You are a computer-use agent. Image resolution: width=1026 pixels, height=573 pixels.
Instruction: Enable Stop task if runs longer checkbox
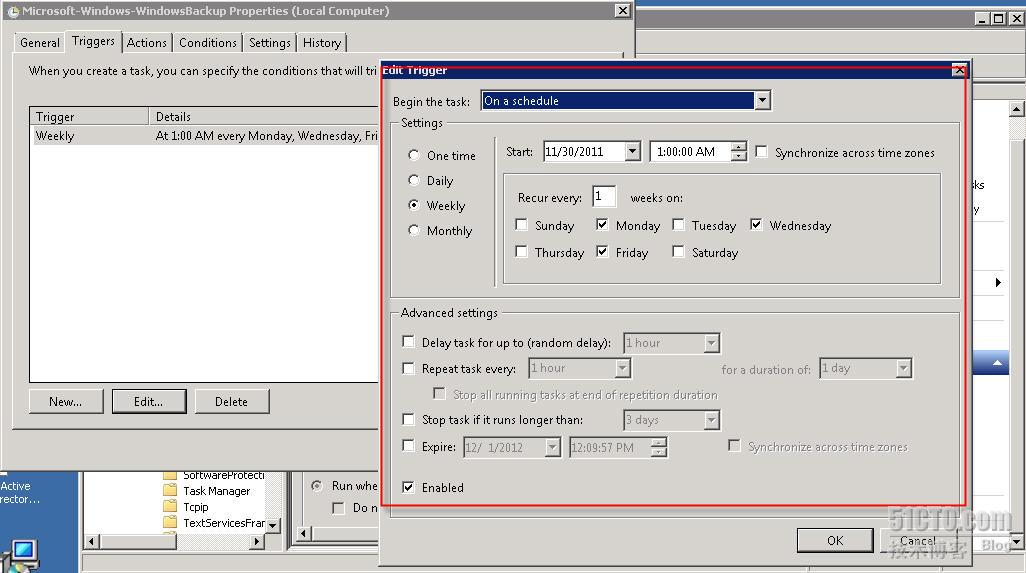click(408, 419)
